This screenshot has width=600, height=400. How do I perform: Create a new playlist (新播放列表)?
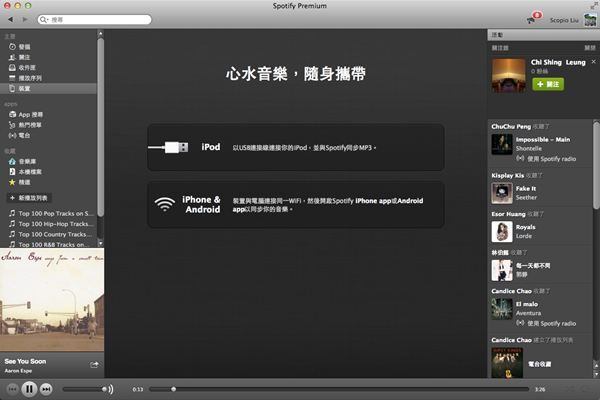[x=29, y=198]
